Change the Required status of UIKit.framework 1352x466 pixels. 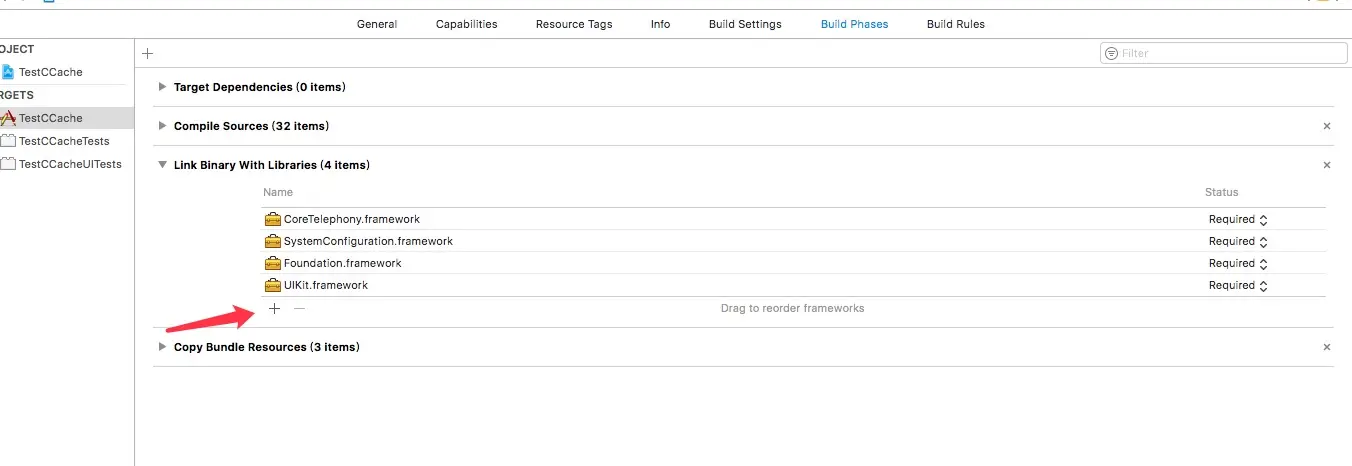(1238, 285)
